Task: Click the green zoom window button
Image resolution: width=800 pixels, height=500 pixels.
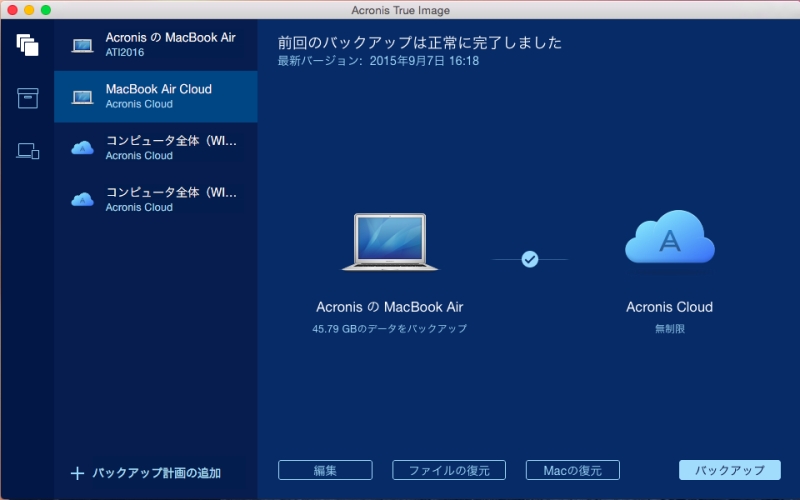Action: coord(46,10)
